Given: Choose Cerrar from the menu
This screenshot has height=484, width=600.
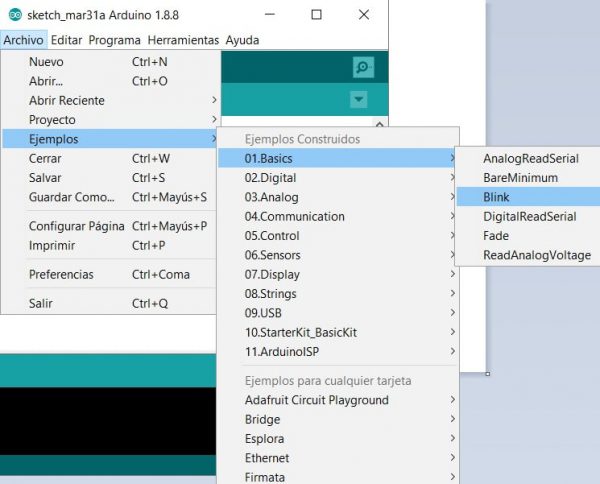Looking at the screenshot, I should (x=111, y=158).
